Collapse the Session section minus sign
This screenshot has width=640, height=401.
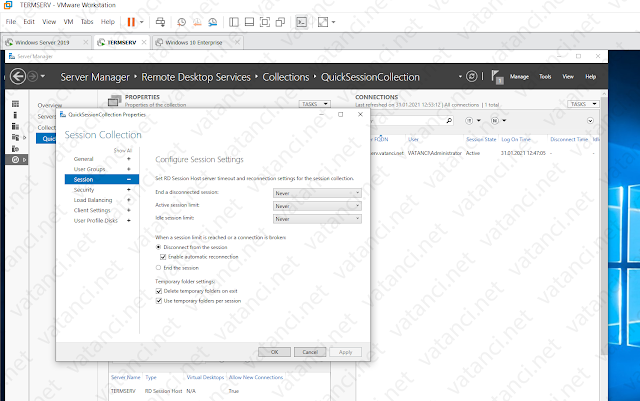pyautogui.click(x=129, y=180)
